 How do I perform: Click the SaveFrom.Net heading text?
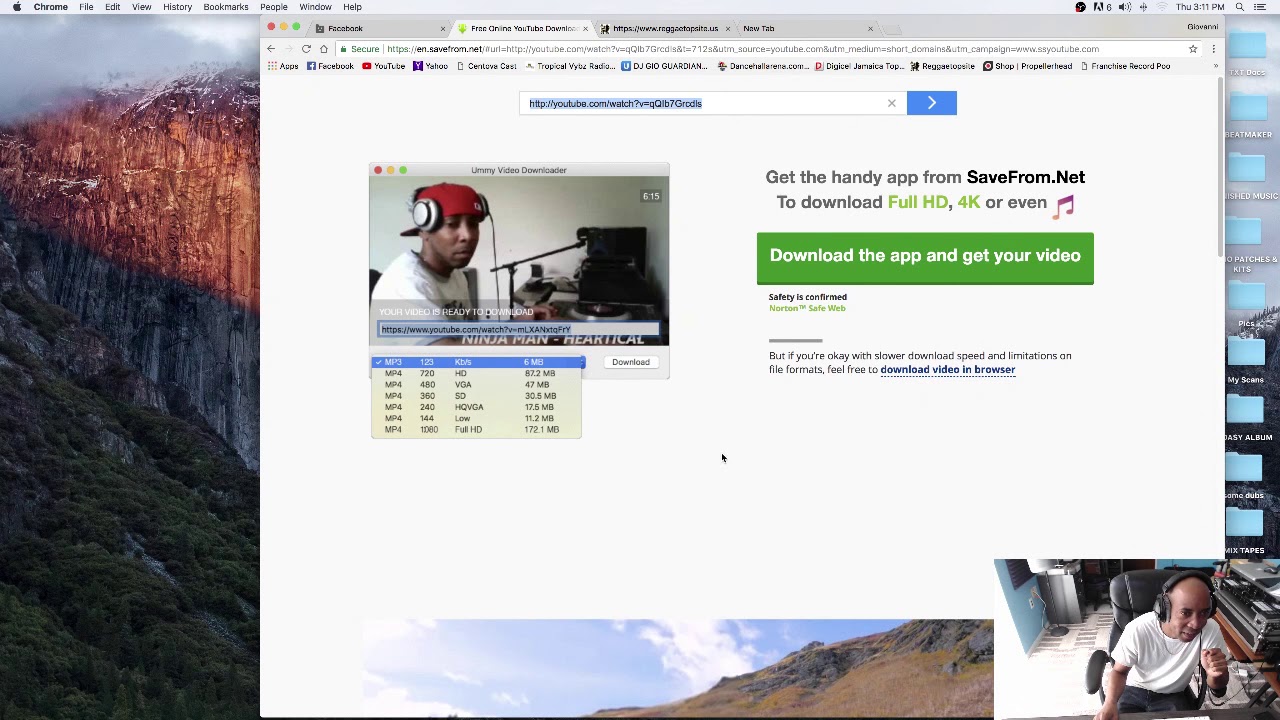[1025, 177]
